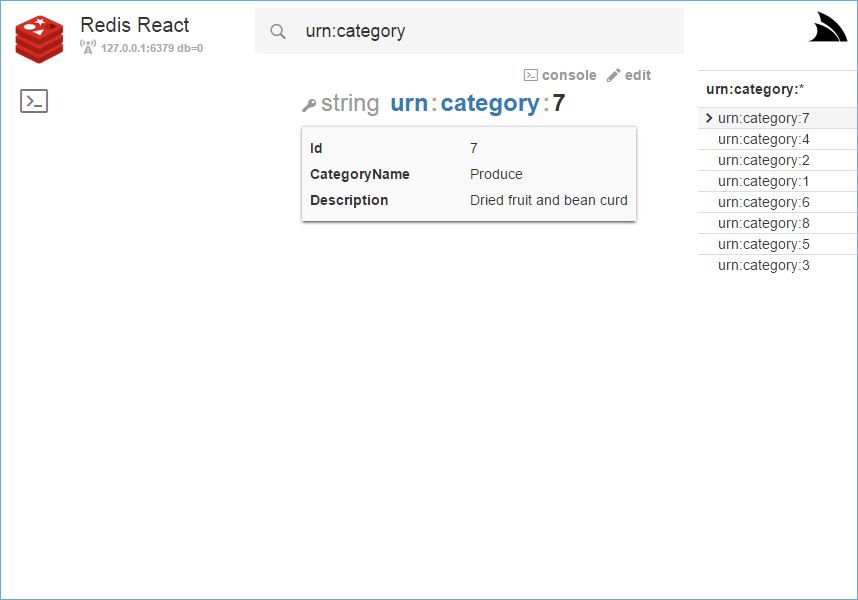The width and height of the screenshot is (858, 600).
Task: Click the urn:category search field
Action: [469, 31]
